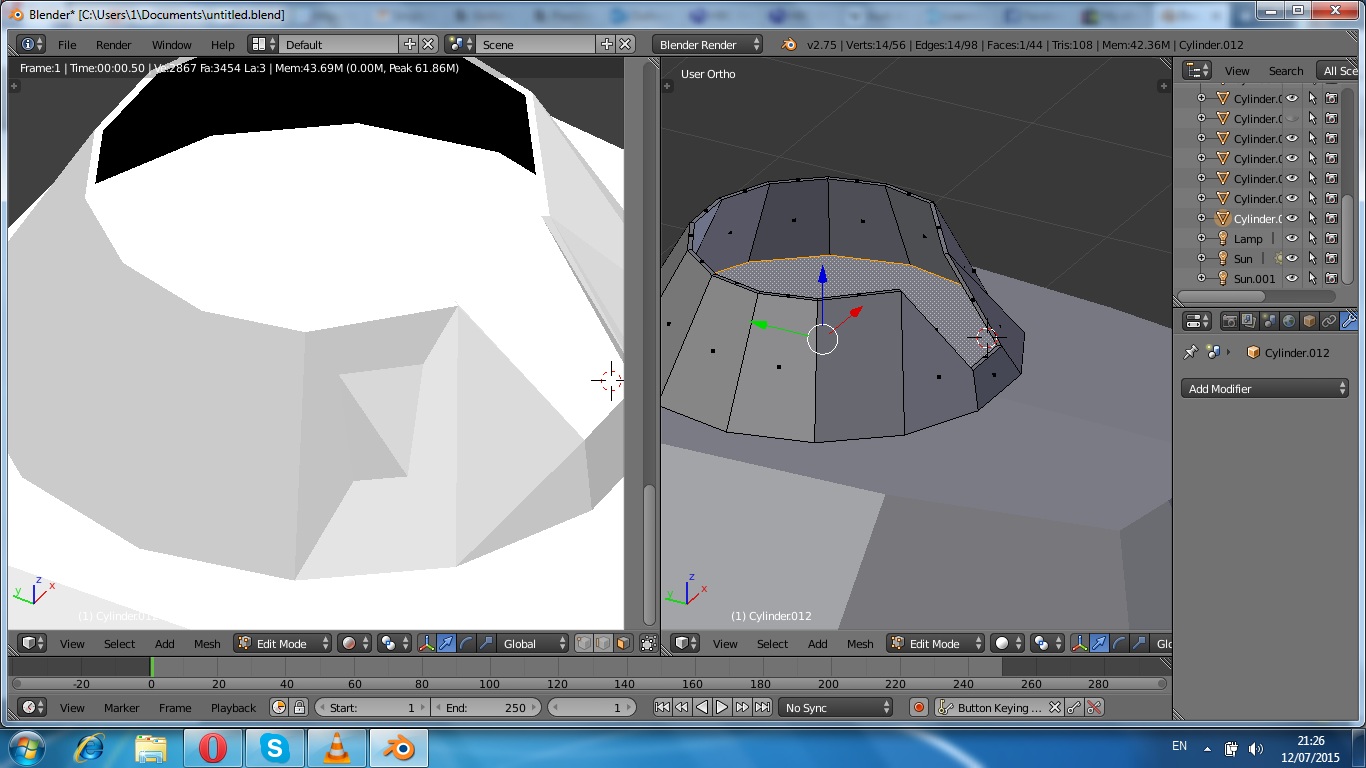Open the Mesh menu in left viewport
Screen dimensions: 1366x768
tap(207, 644)
